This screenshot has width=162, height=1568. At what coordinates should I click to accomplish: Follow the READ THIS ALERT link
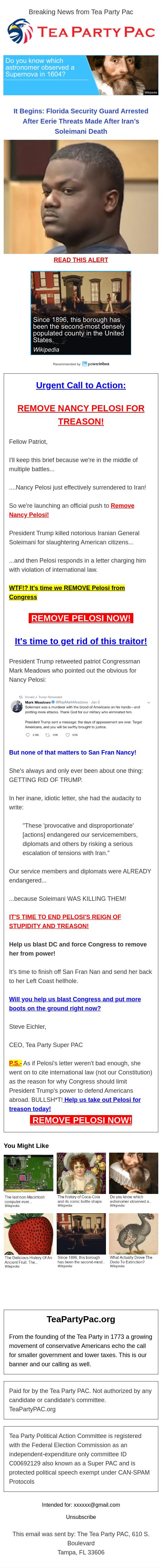click(x=81, y=260)
